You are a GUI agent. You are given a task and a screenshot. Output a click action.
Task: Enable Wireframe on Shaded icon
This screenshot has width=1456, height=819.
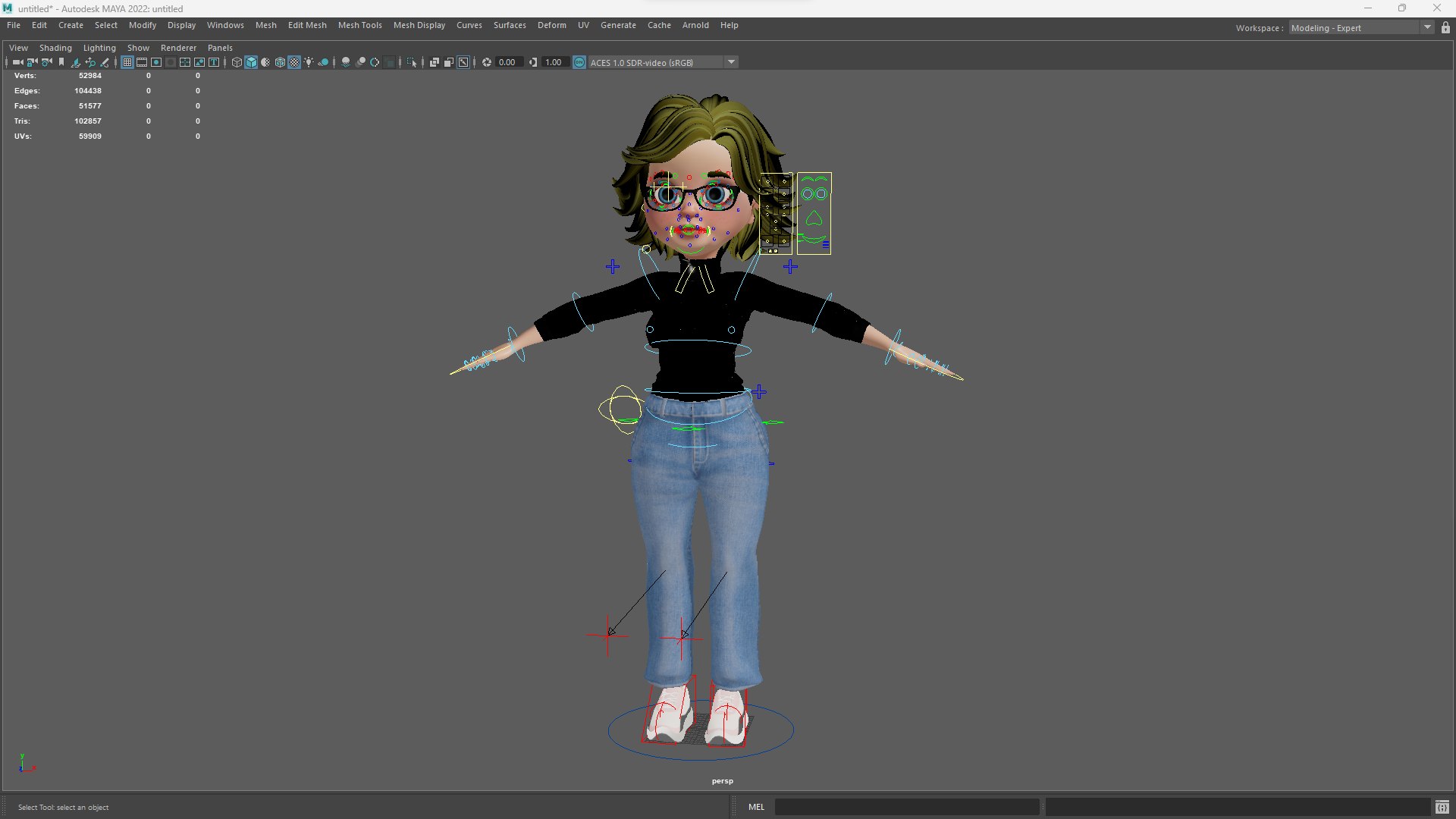coord(280,62)
